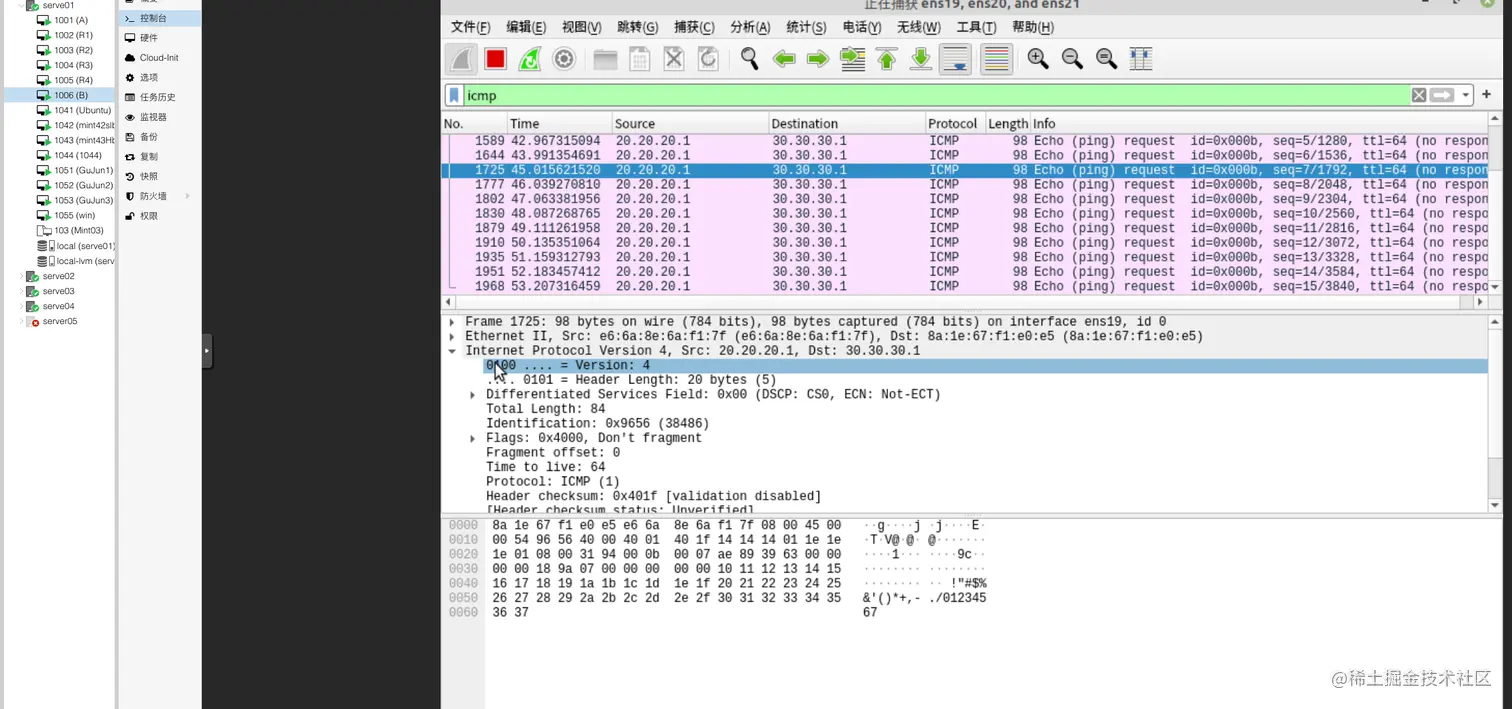The image size is (1512, 709).
Task: Reset packet text to normal size
Action: [x=1106, y=59]
